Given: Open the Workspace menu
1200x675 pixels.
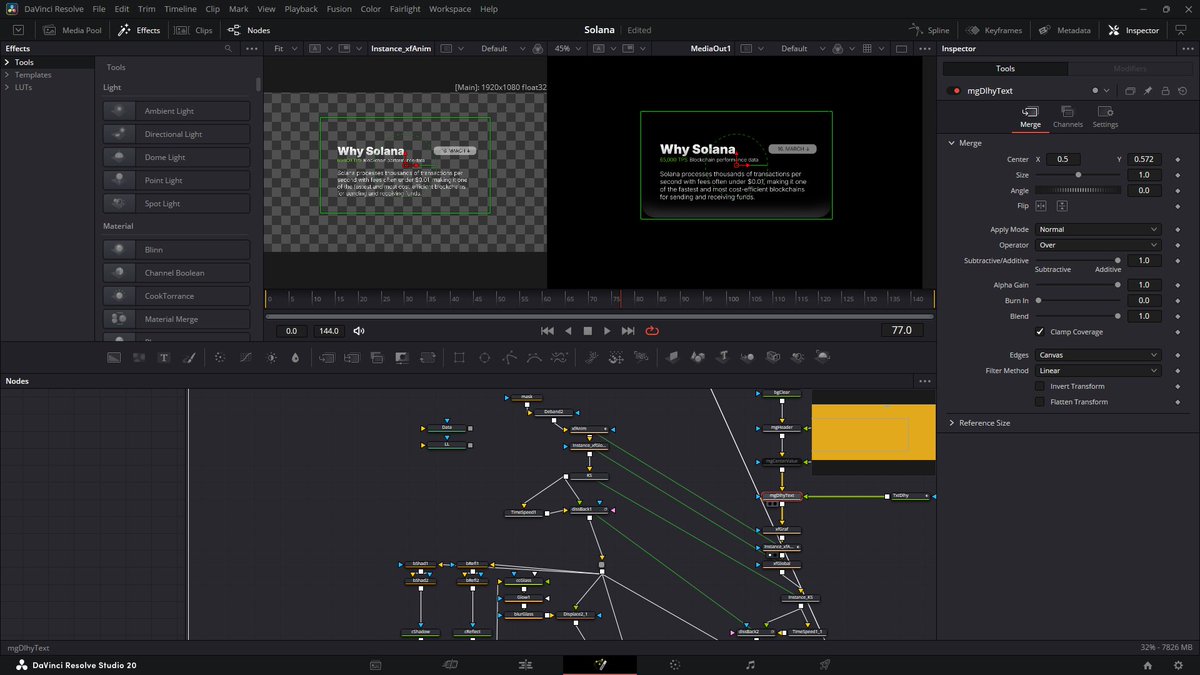Looking at the screenshot, I should tap(450, 9).
